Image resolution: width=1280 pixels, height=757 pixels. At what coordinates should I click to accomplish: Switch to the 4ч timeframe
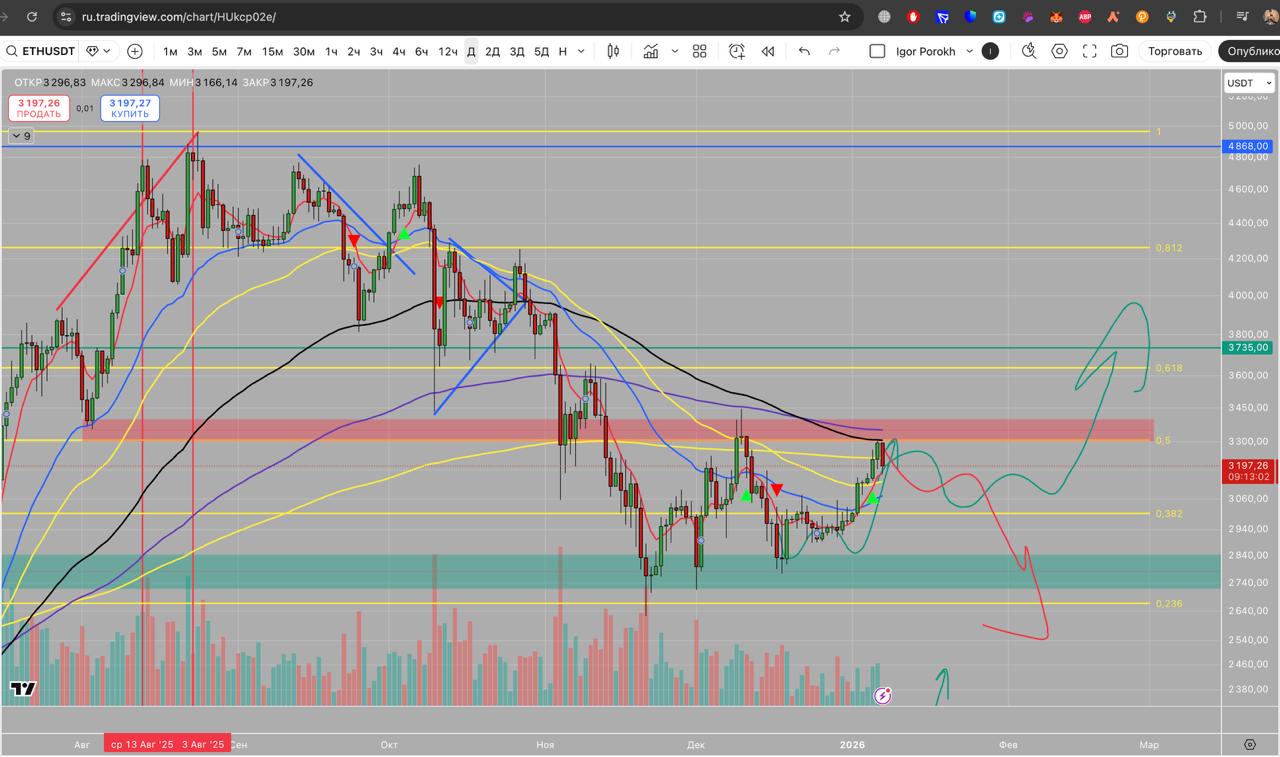pyautogui.click(x=399, y=51)
